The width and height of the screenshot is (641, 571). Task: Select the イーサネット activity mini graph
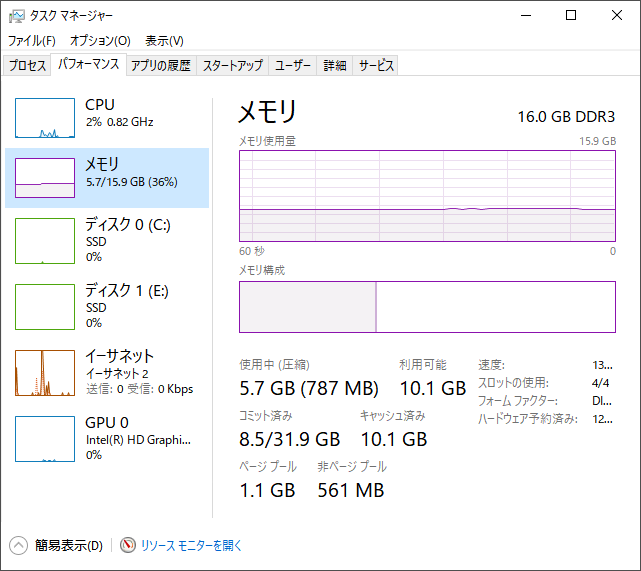(x=45, y=373)
